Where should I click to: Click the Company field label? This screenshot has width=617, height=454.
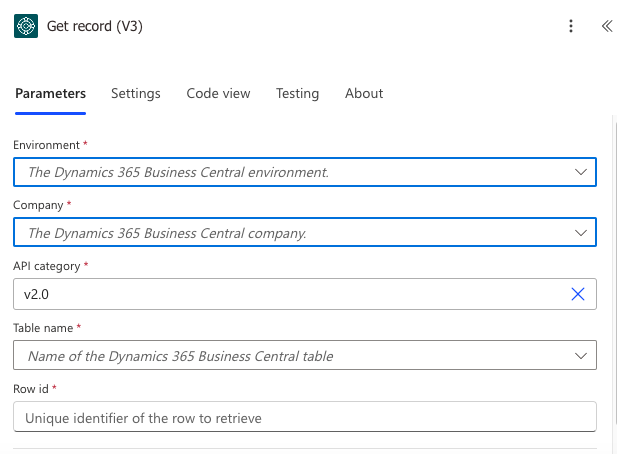coord(38,205)
